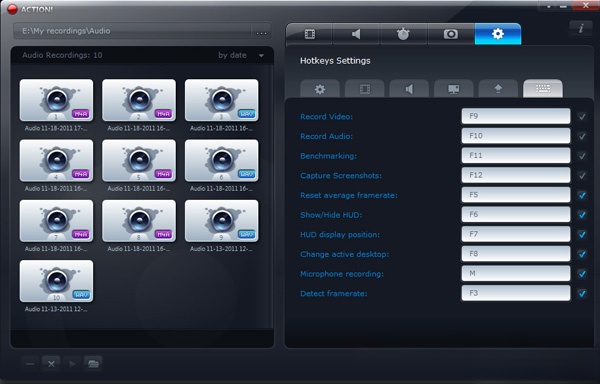Minimize the Action! window

pos(563,6)
